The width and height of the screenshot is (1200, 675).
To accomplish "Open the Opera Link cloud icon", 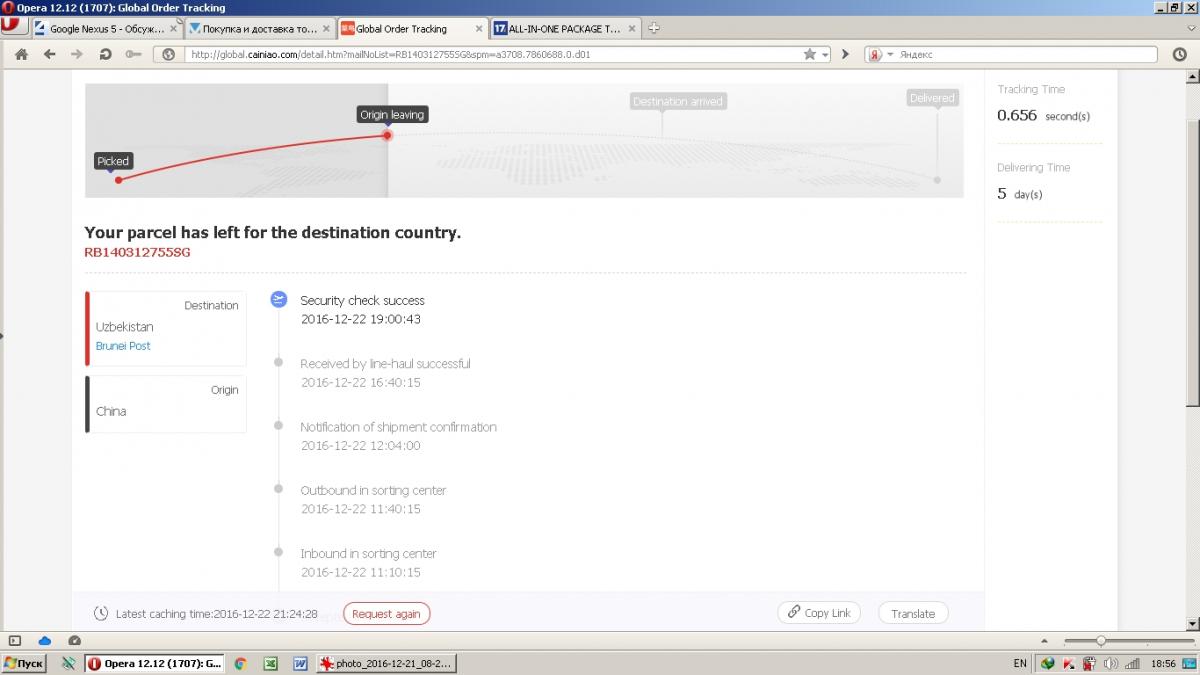I will point(45,640).
